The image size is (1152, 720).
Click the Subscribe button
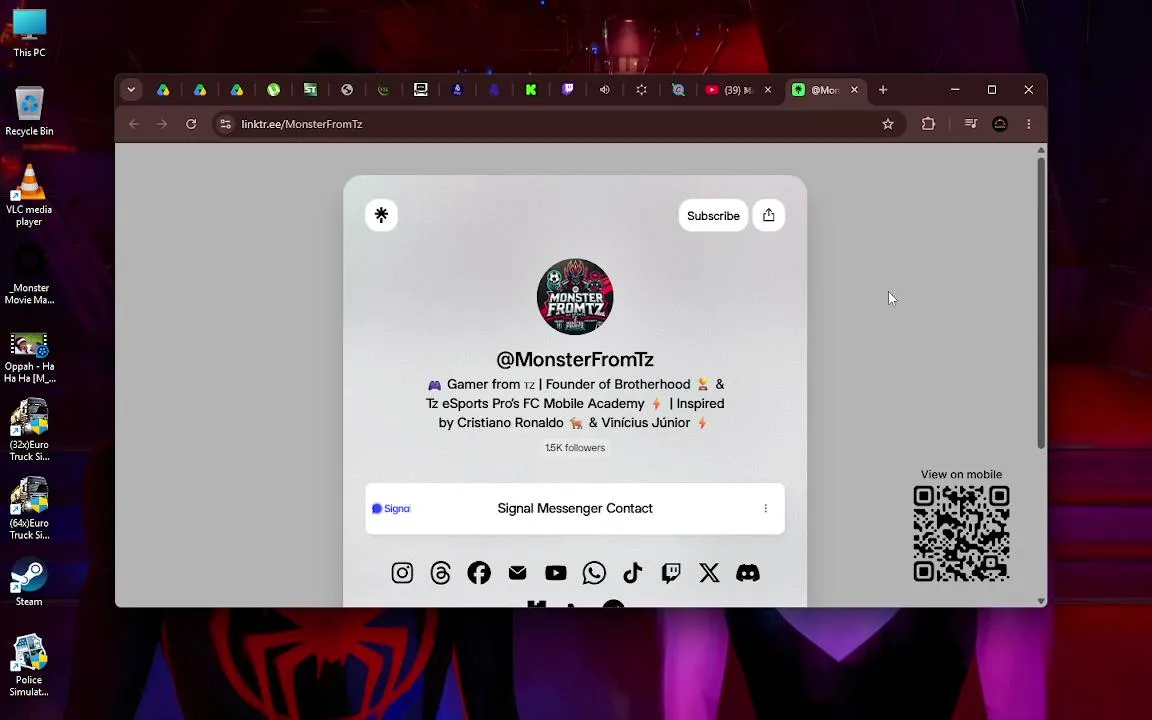pos(713,215)
